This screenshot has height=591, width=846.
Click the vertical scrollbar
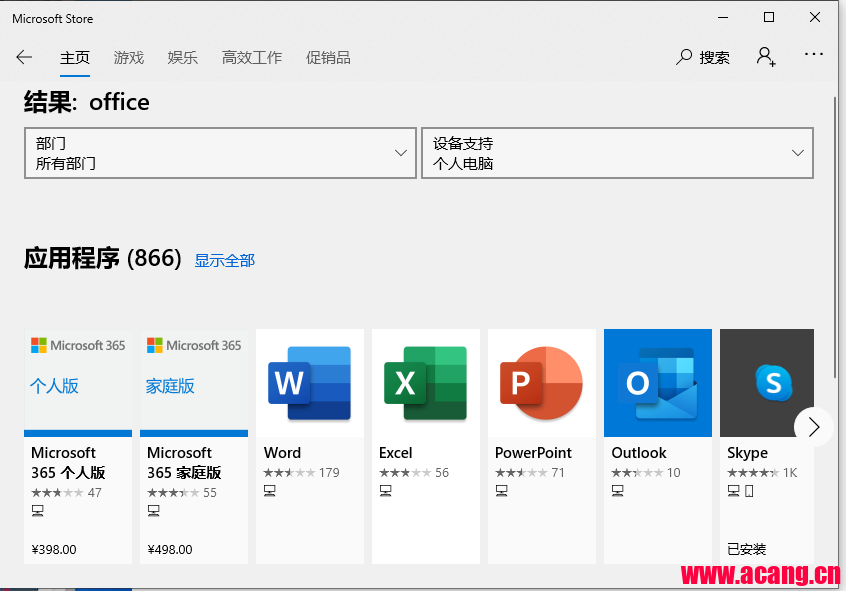point(836,237)
